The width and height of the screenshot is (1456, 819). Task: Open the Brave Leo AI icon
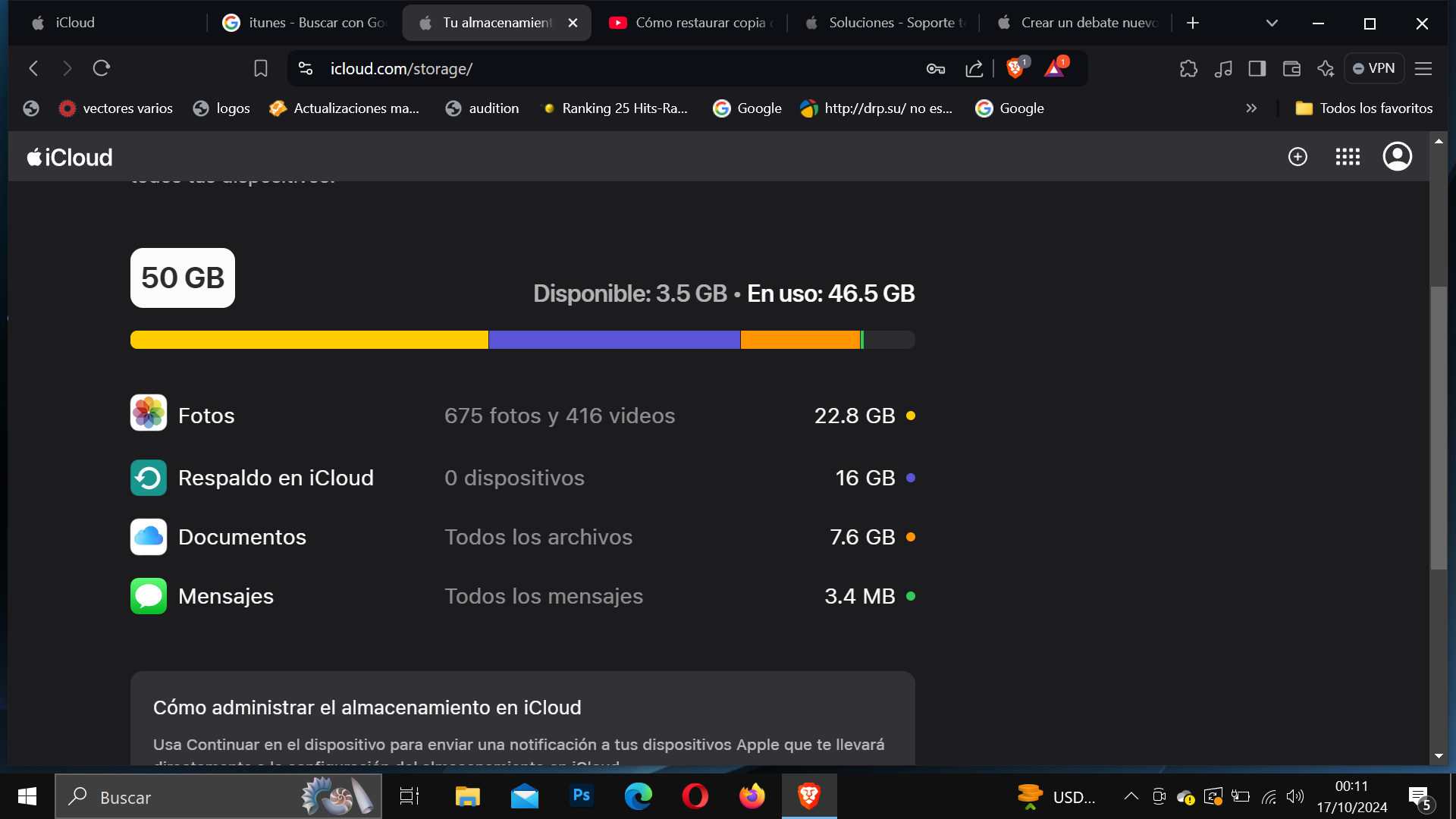click(1326, 69)
